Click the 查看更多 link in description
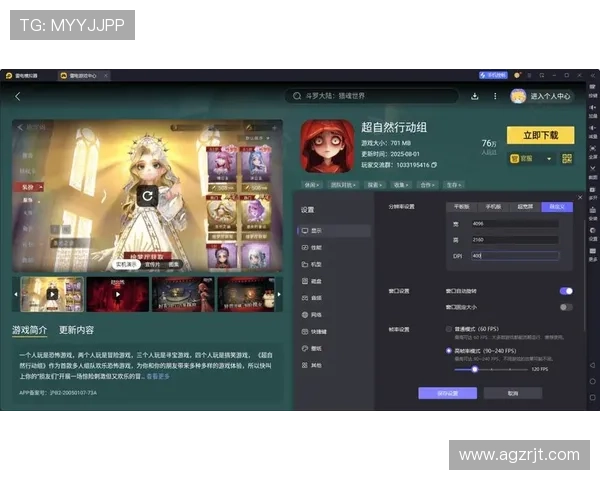 [158, 377]
